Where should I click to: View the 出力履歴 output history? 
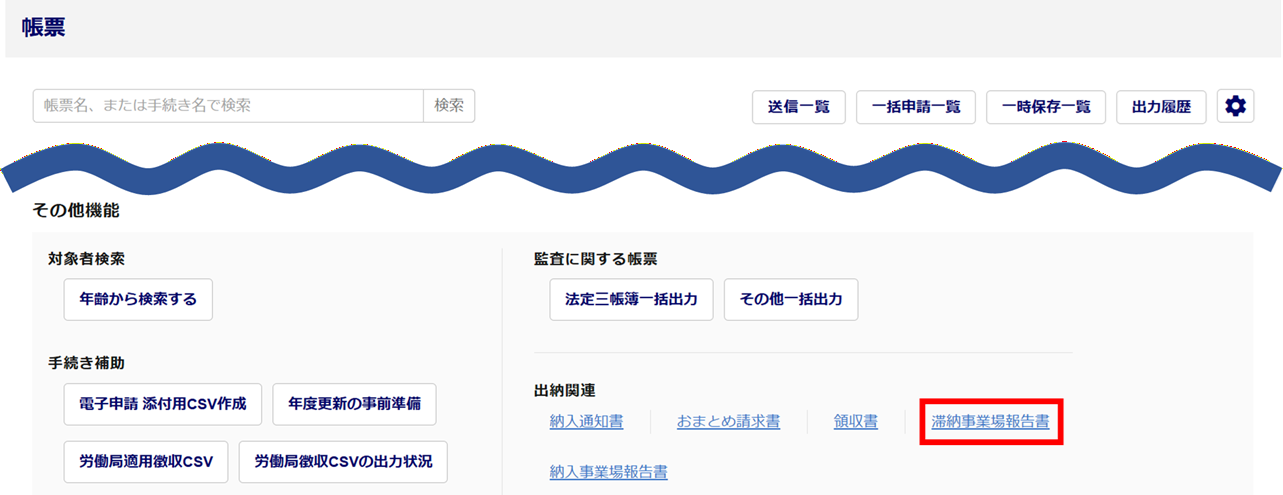(1161, 107)
